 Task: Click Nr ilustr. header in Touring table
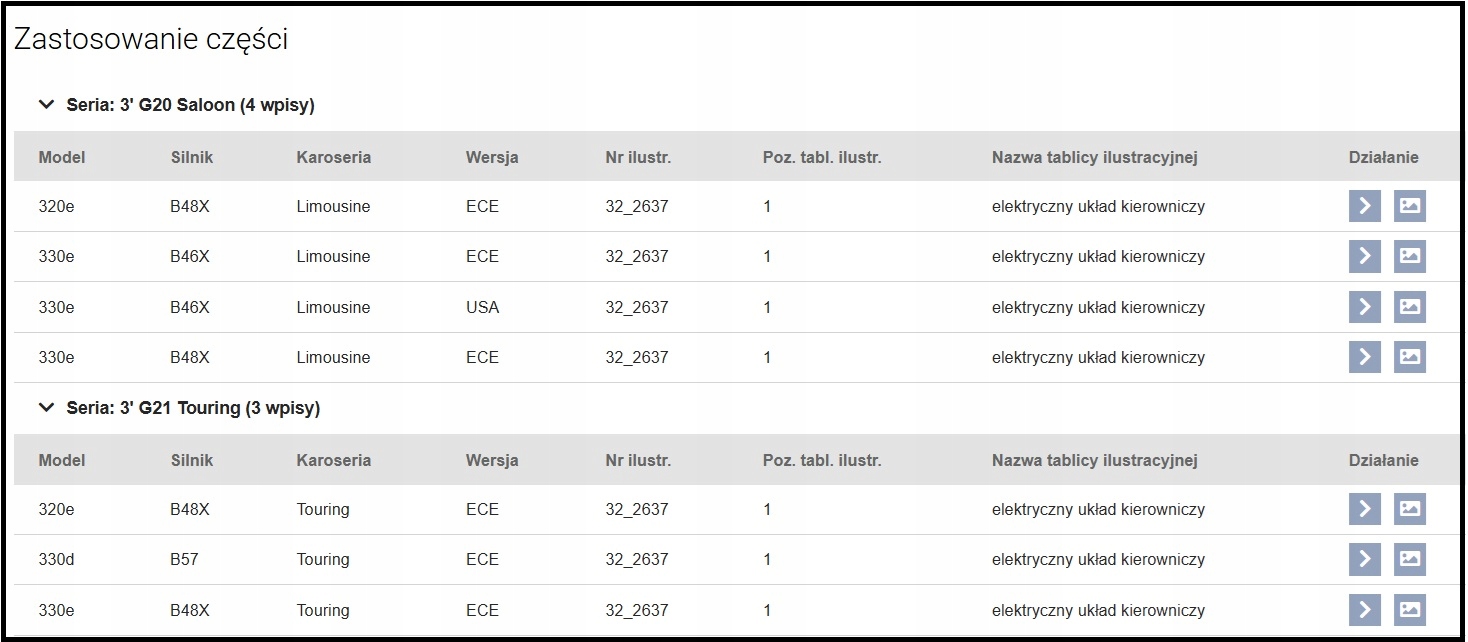point(638,460)
